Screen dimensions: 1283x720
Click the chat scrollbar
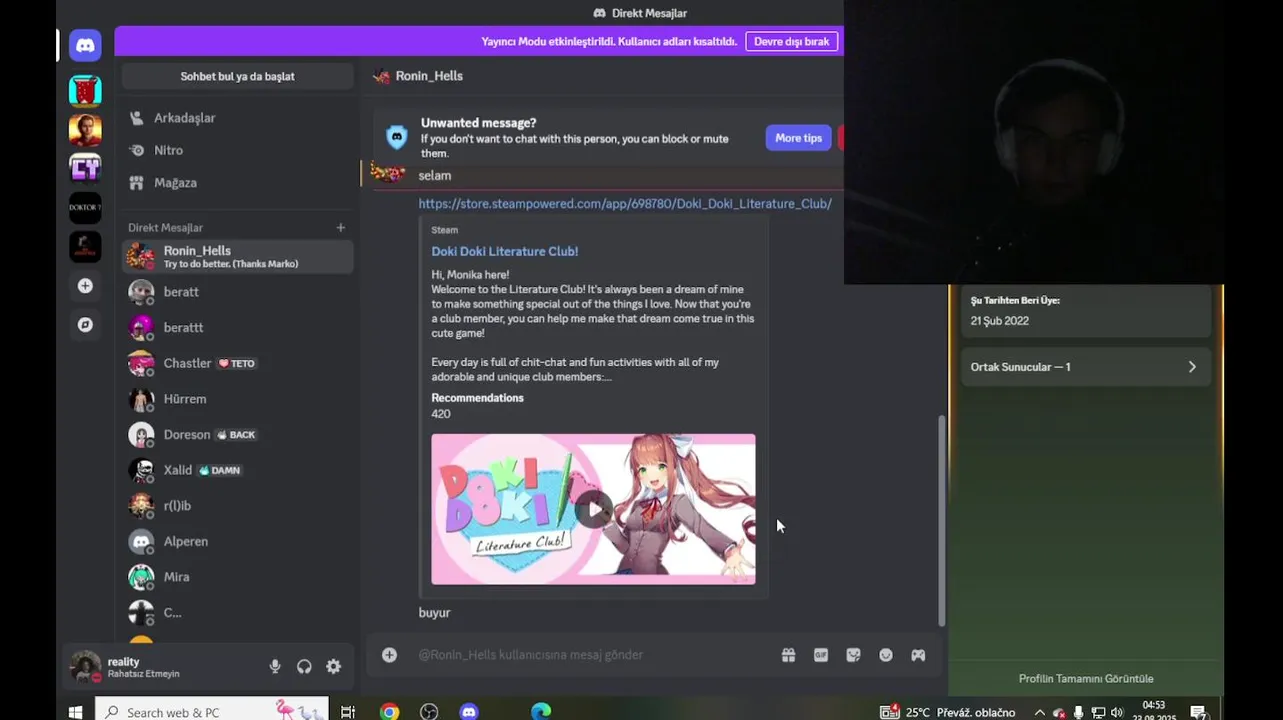pos(941,520)
